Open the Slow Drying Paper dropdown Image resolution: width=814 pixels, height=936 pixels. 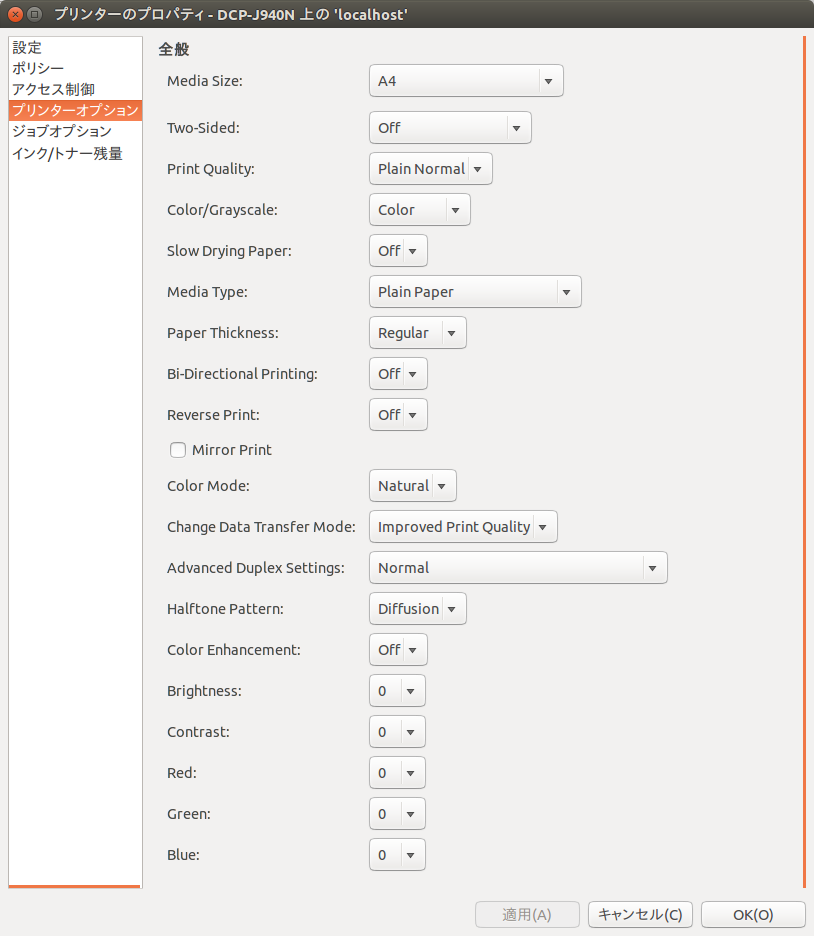click(398, 251)
